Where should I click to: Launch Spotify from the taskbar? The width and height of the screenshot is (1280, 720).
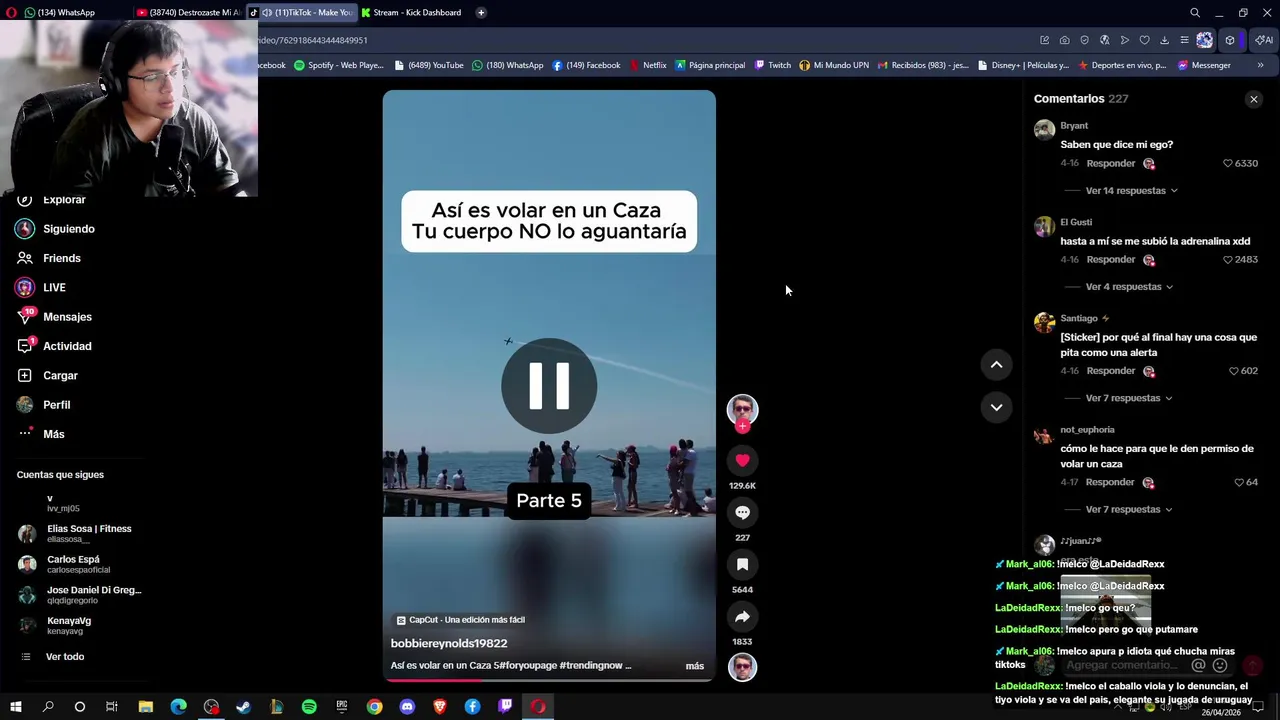pos(309,707)
